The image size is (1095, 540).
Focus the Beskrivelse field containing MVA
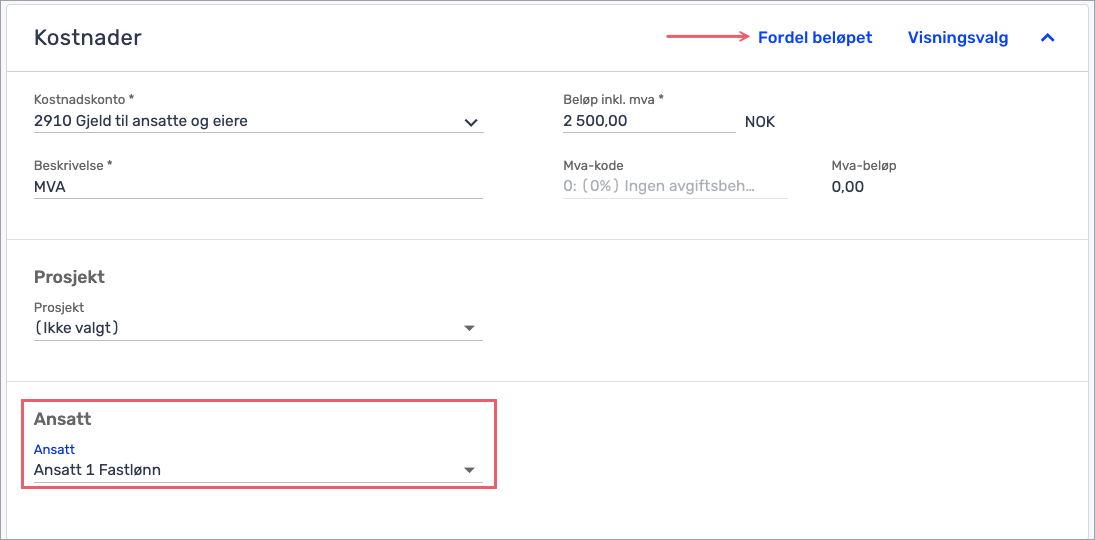coord(258,187)
